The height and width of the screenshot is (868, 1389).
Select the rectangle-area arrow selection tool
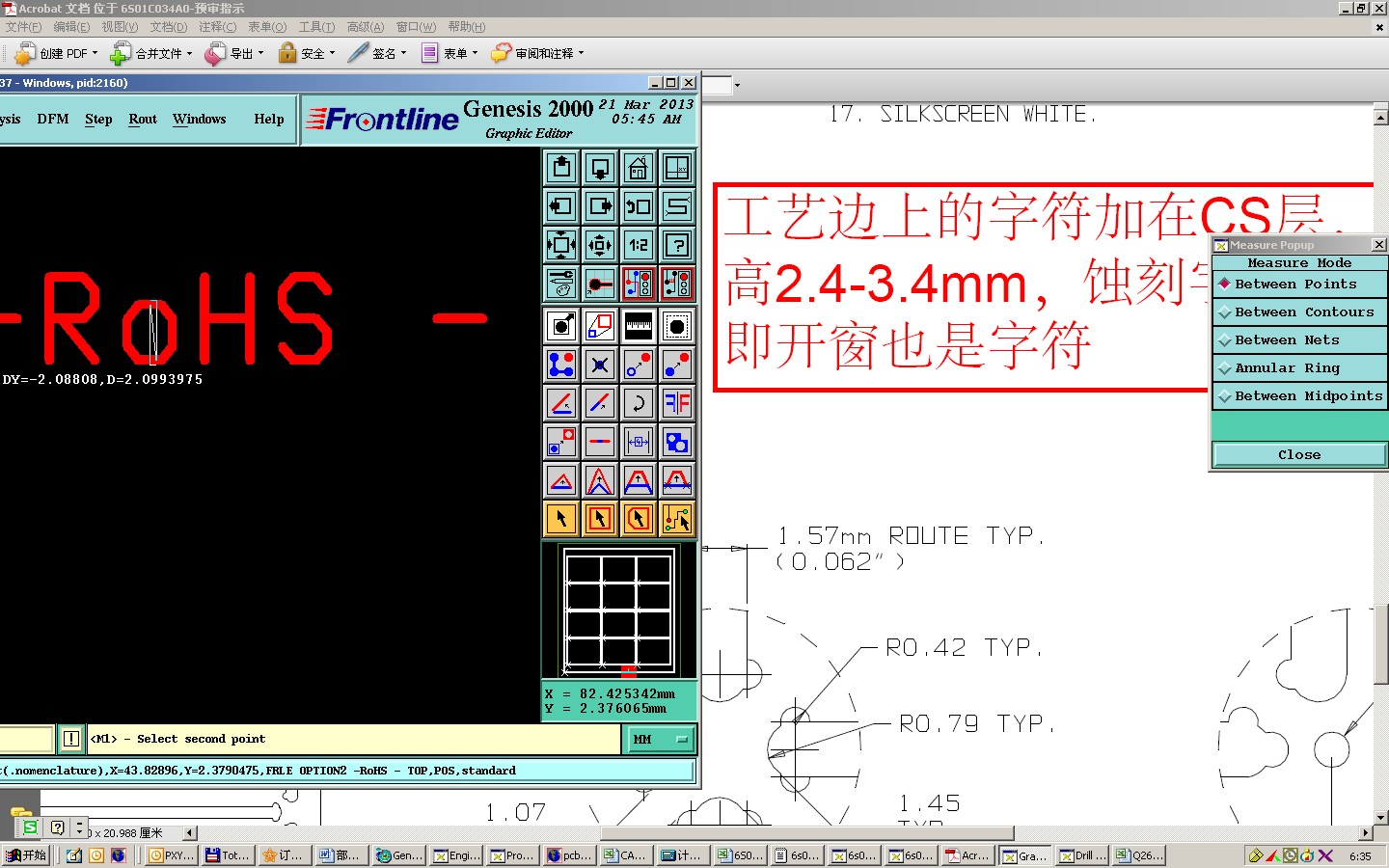pos(600,519)
